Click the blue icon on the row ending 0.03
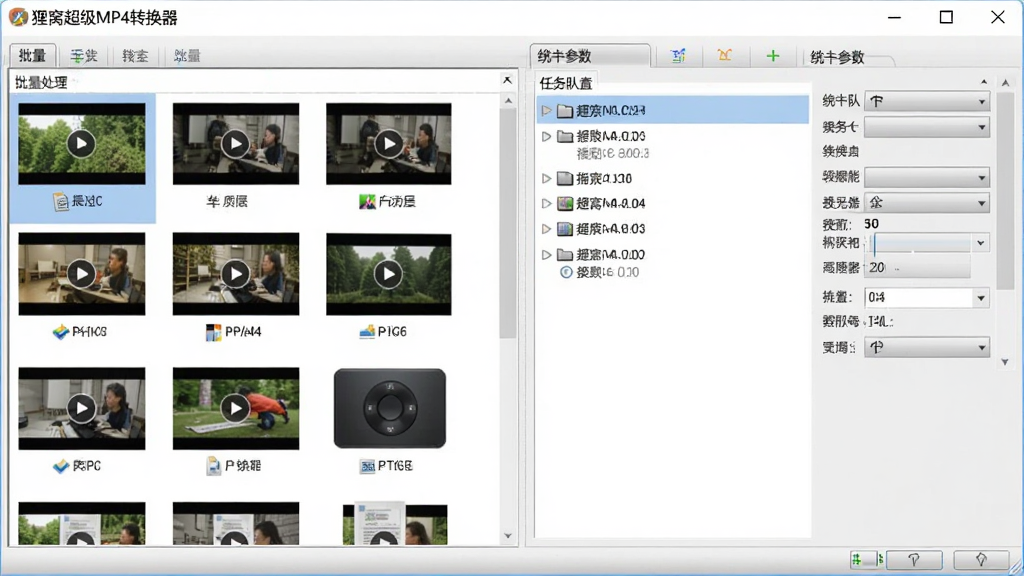 [x=565, y=229]
